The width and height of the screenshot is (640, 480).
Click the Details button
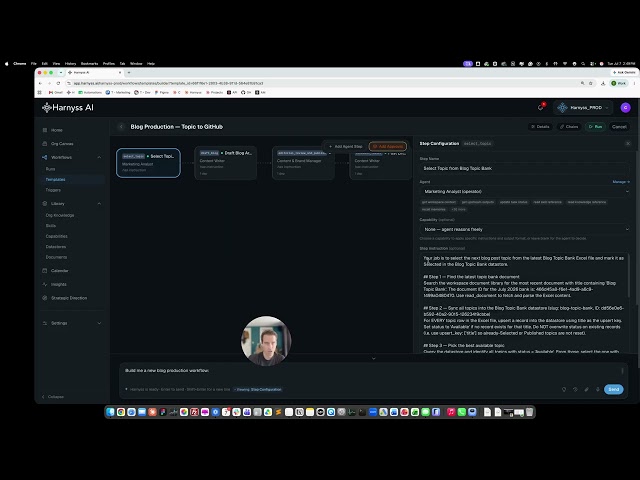(x=540, y=127)
